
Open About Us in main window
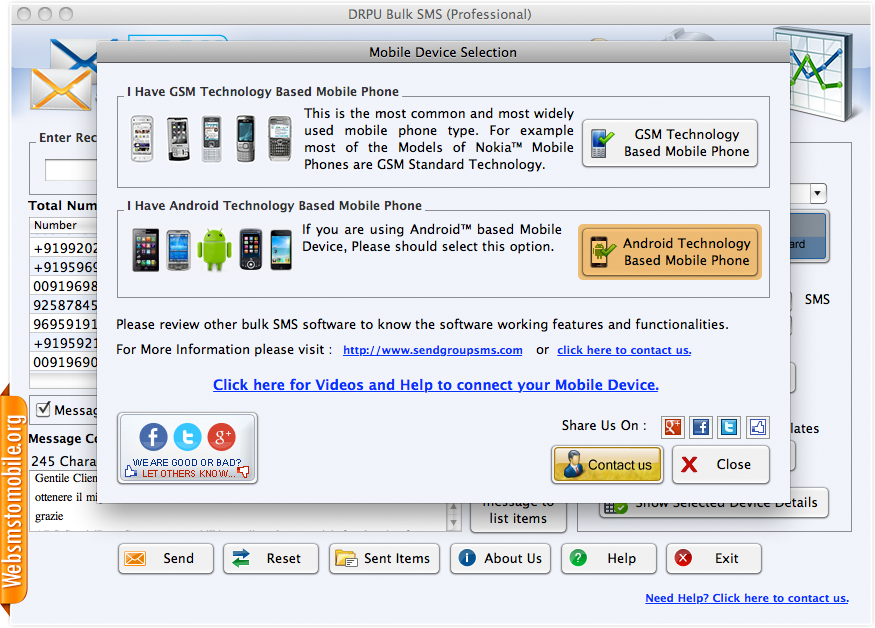click(500, 558)
